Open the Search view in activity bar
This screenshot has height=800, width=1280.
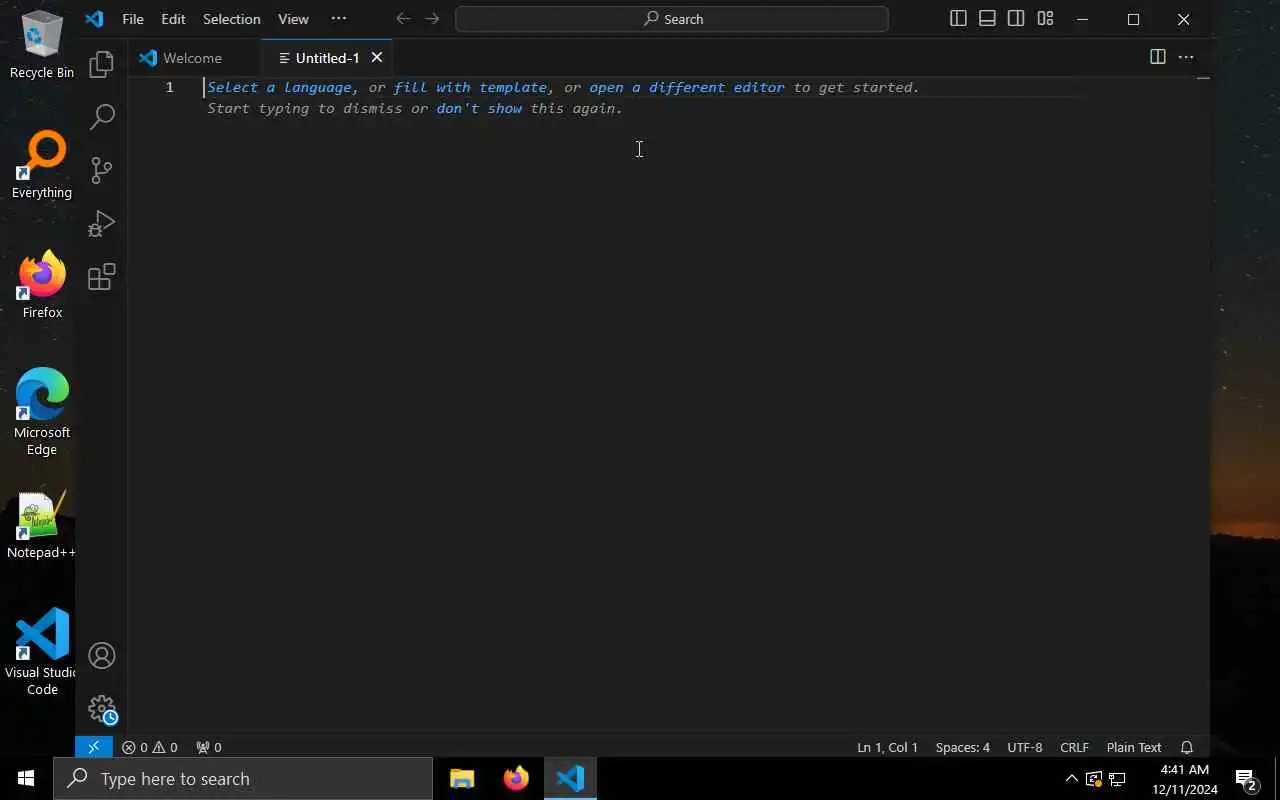click(x=101, y=117)
